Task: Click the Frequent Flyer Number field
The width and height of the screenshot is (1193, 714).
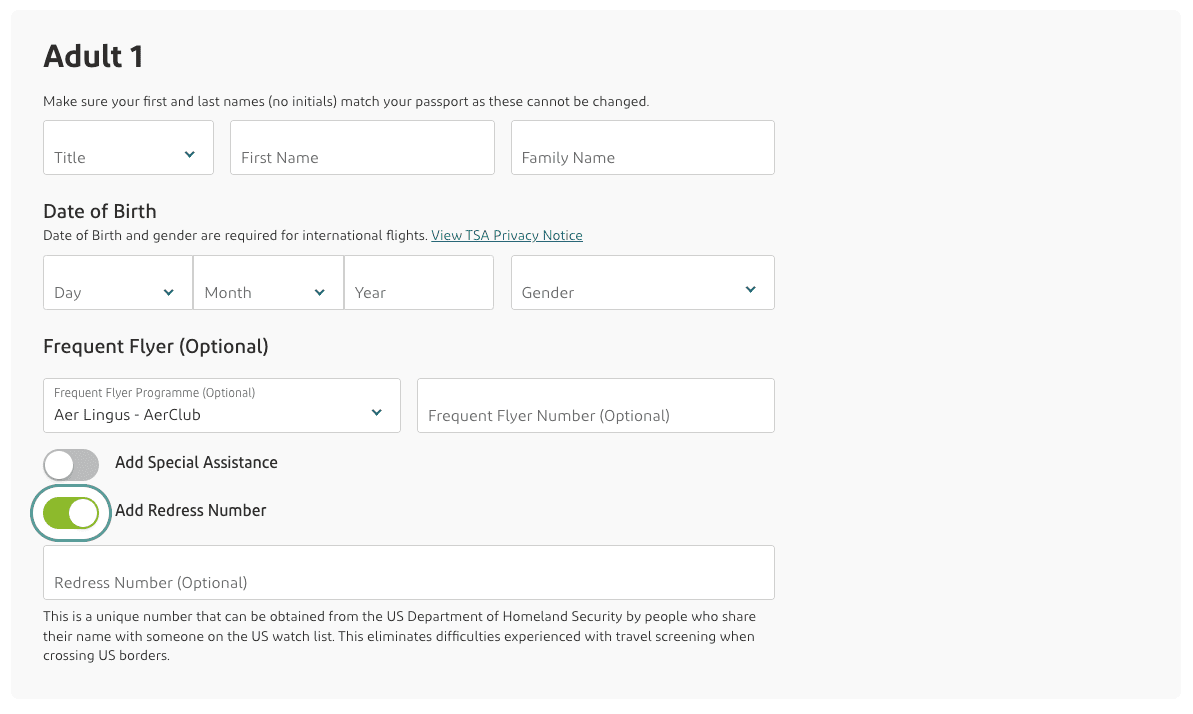Action: pyautogui.click(x=595, y=405)
